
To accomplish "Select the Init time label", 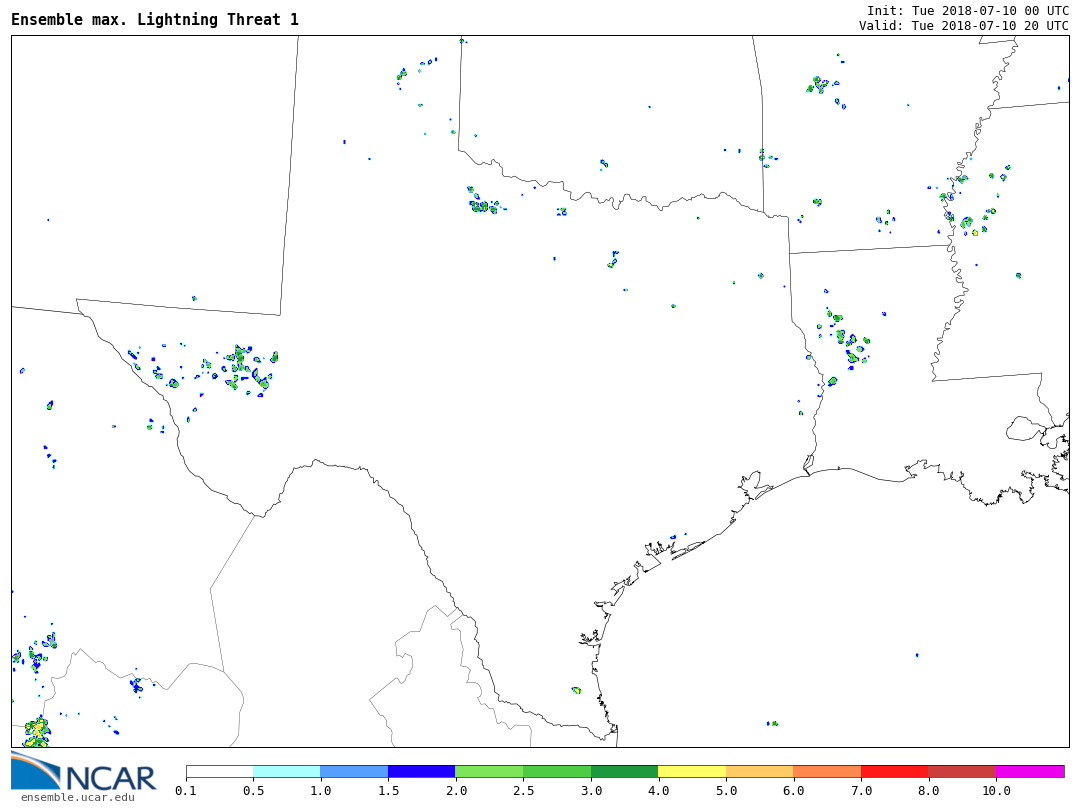I will coord(967,10).
